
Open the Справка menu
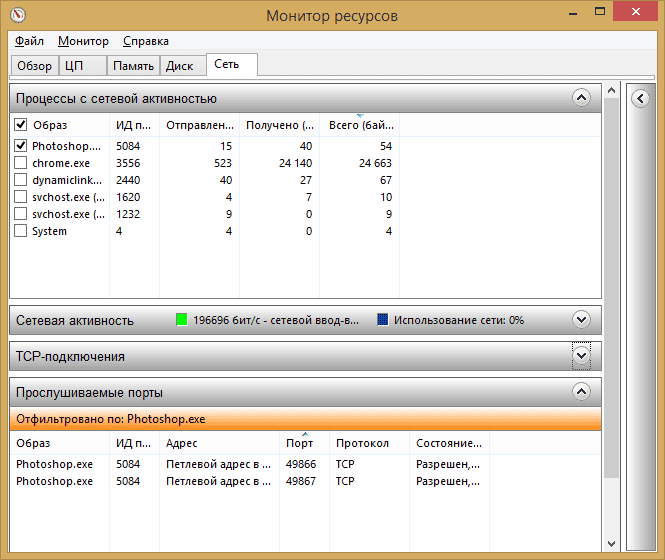click(x=146, y=41)
